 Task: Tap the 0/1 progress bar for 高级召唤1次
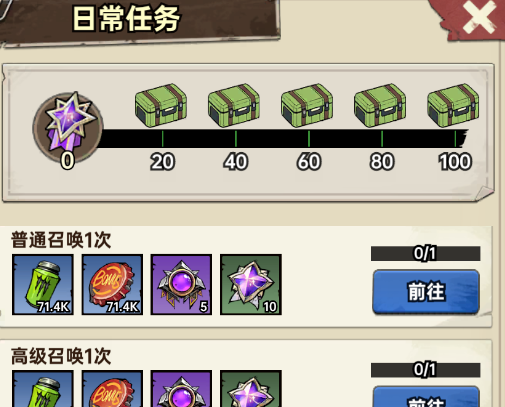425,370
